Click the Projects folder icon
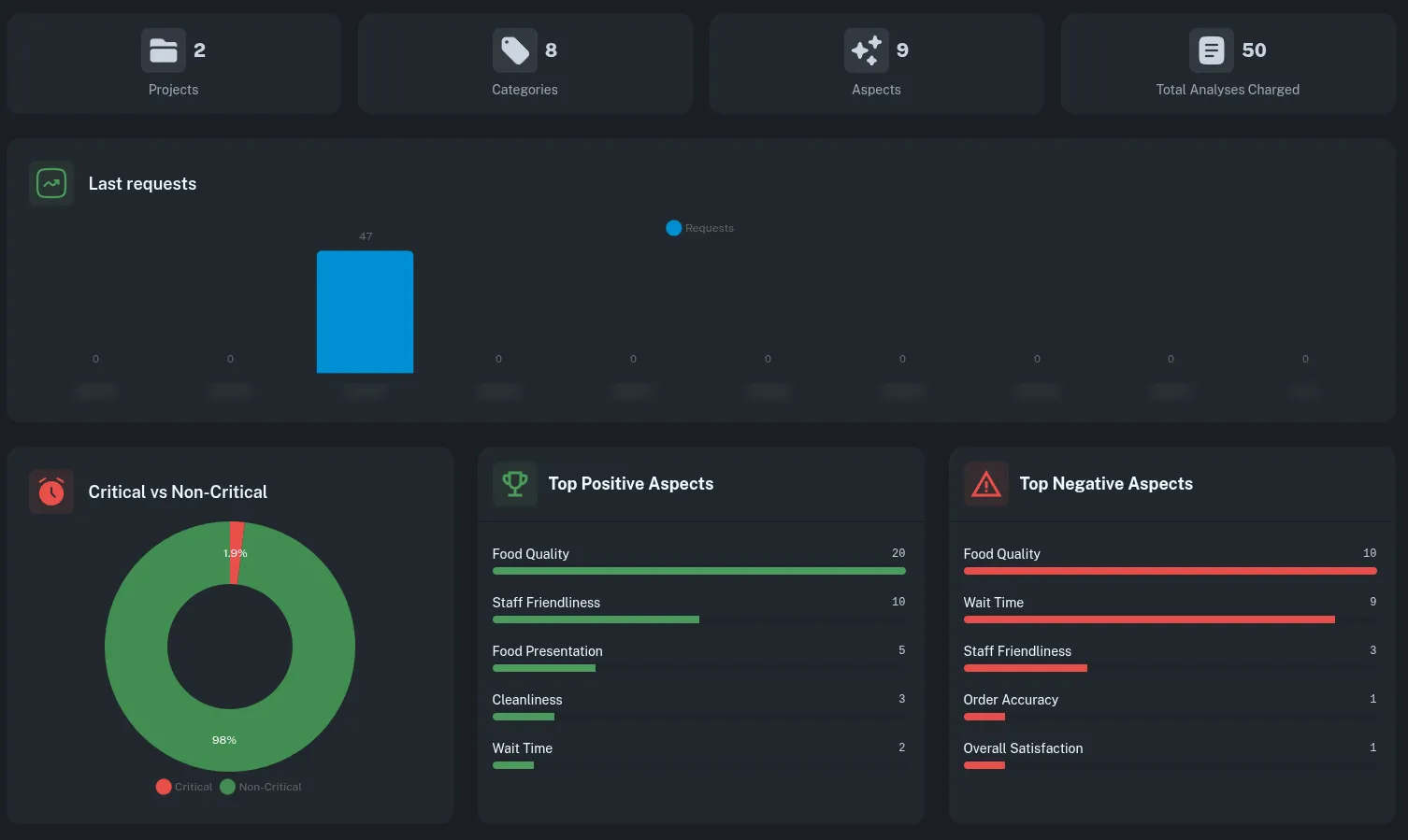The height and width of the screenshot is (840, 1408). point(164,50)
